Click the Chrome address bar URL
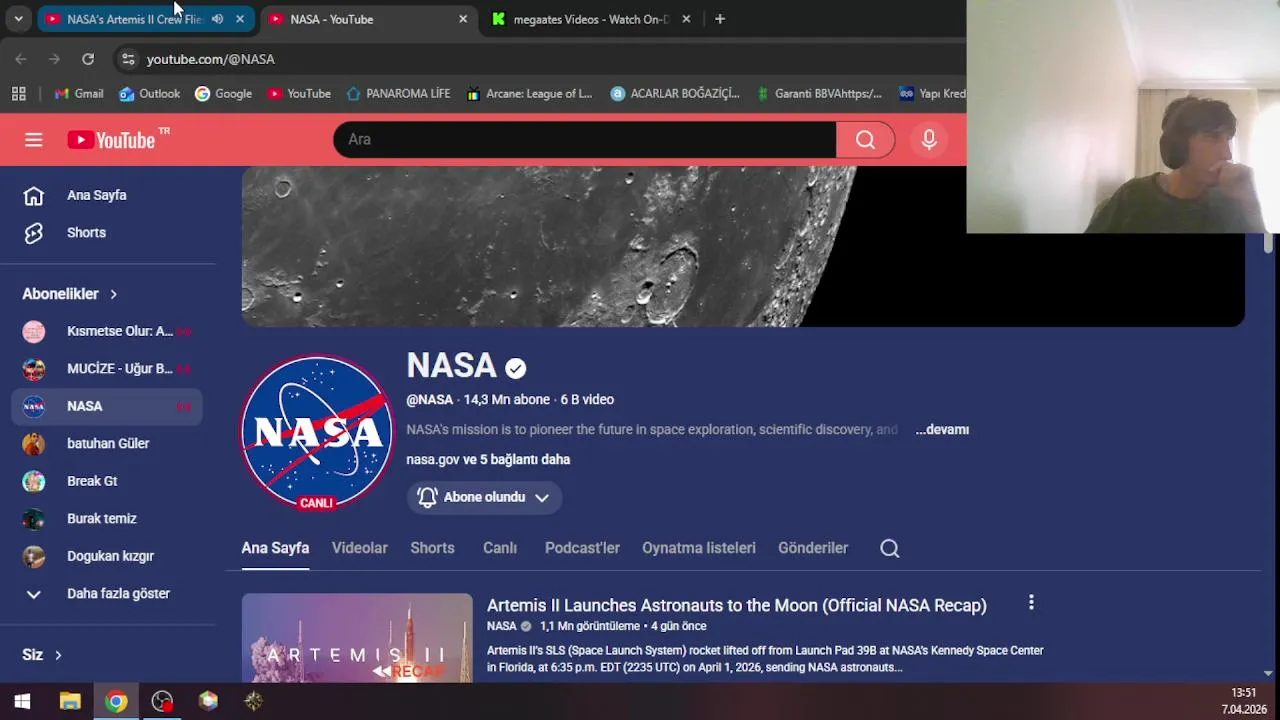Viewport: 1280px width, 720px height. tap(211, 59)
